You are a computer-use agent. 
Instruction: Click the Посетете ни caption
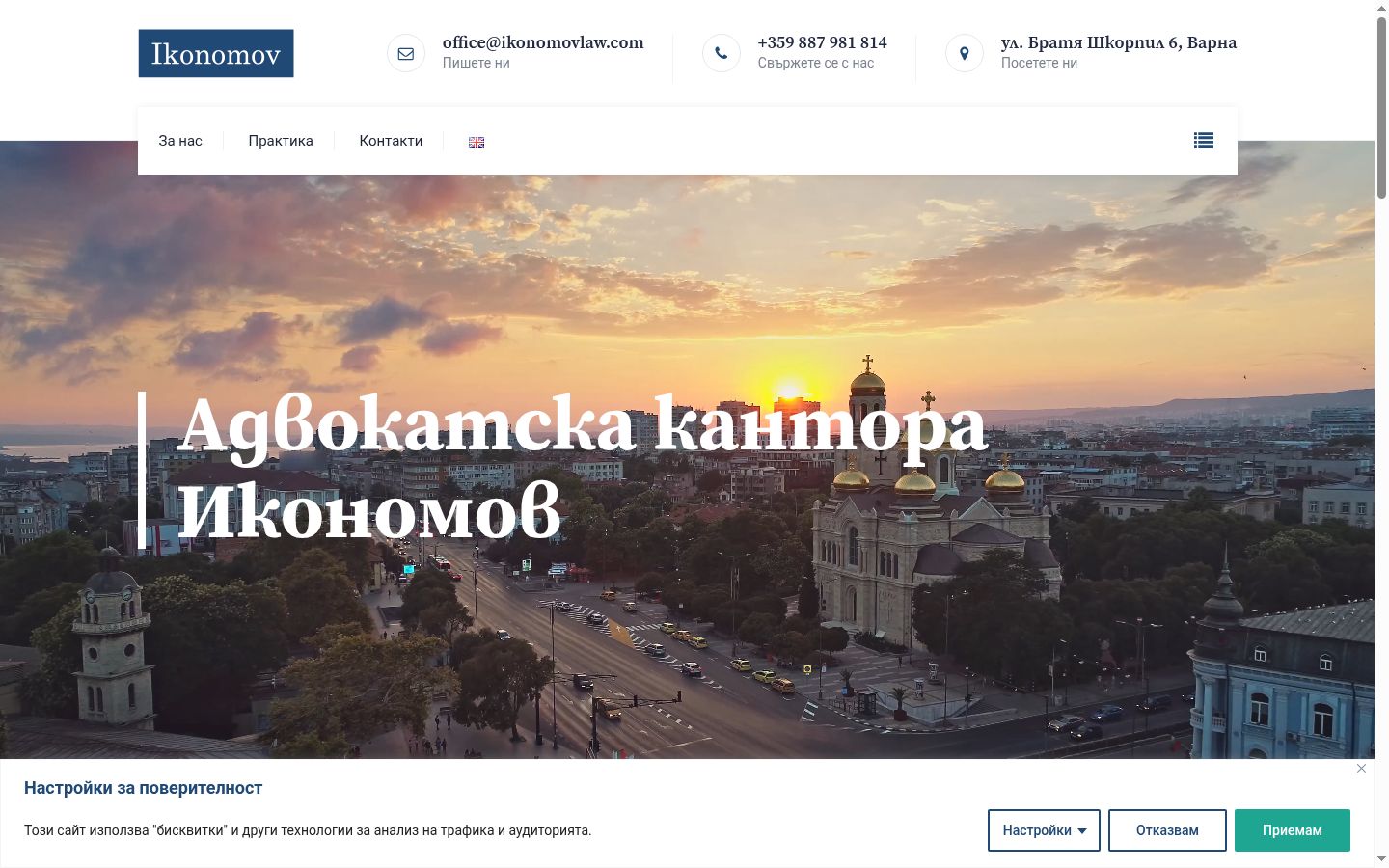point(1040,63)
